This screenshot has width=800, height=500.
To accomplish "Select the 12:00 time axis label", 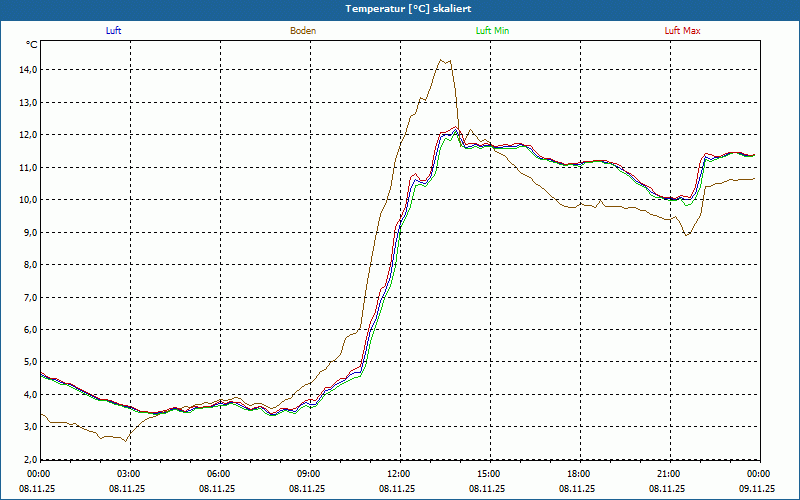I will click(399, 473).
